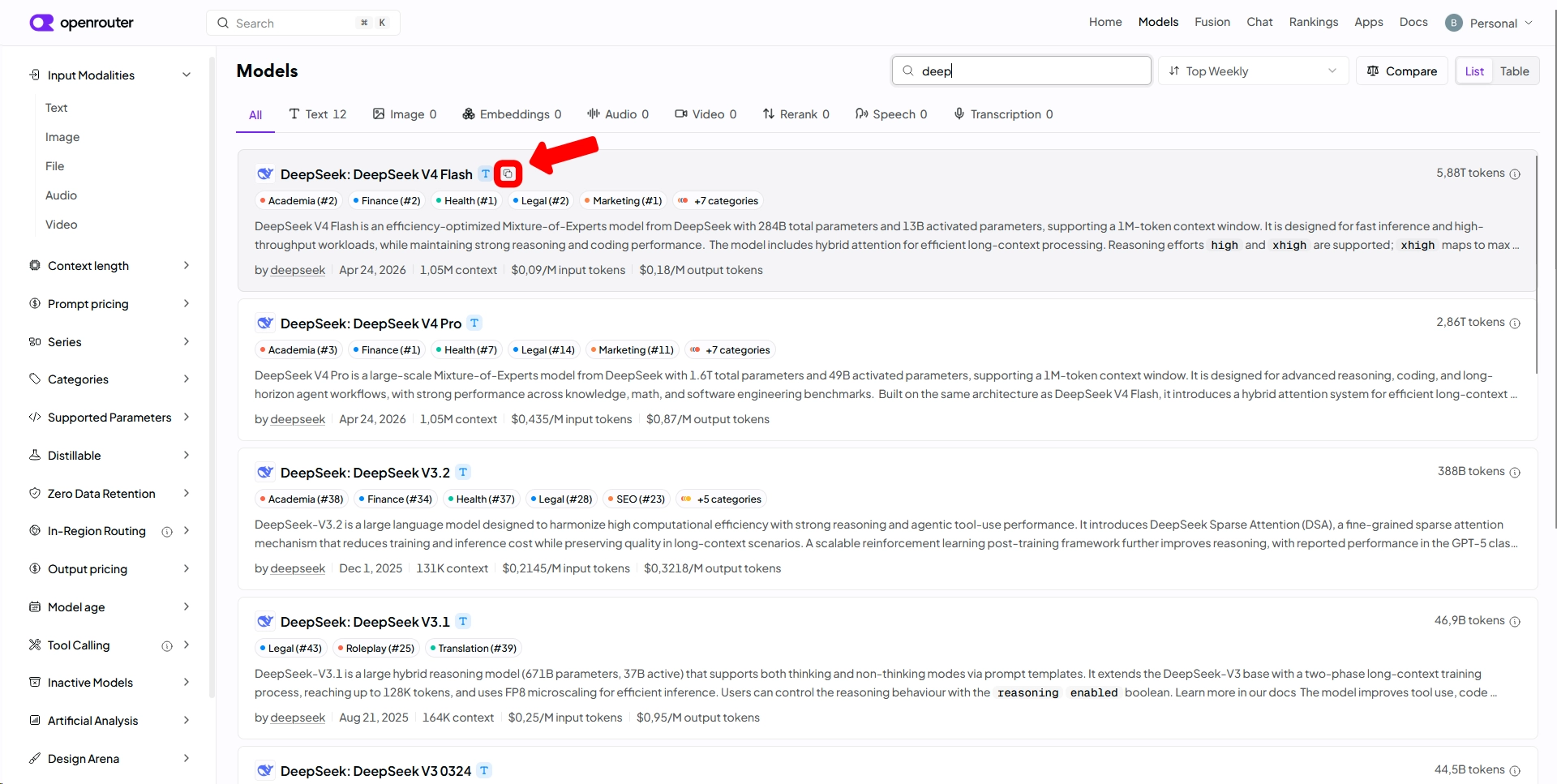
Task: Click the Compare button
Action: pos(1402,71)
